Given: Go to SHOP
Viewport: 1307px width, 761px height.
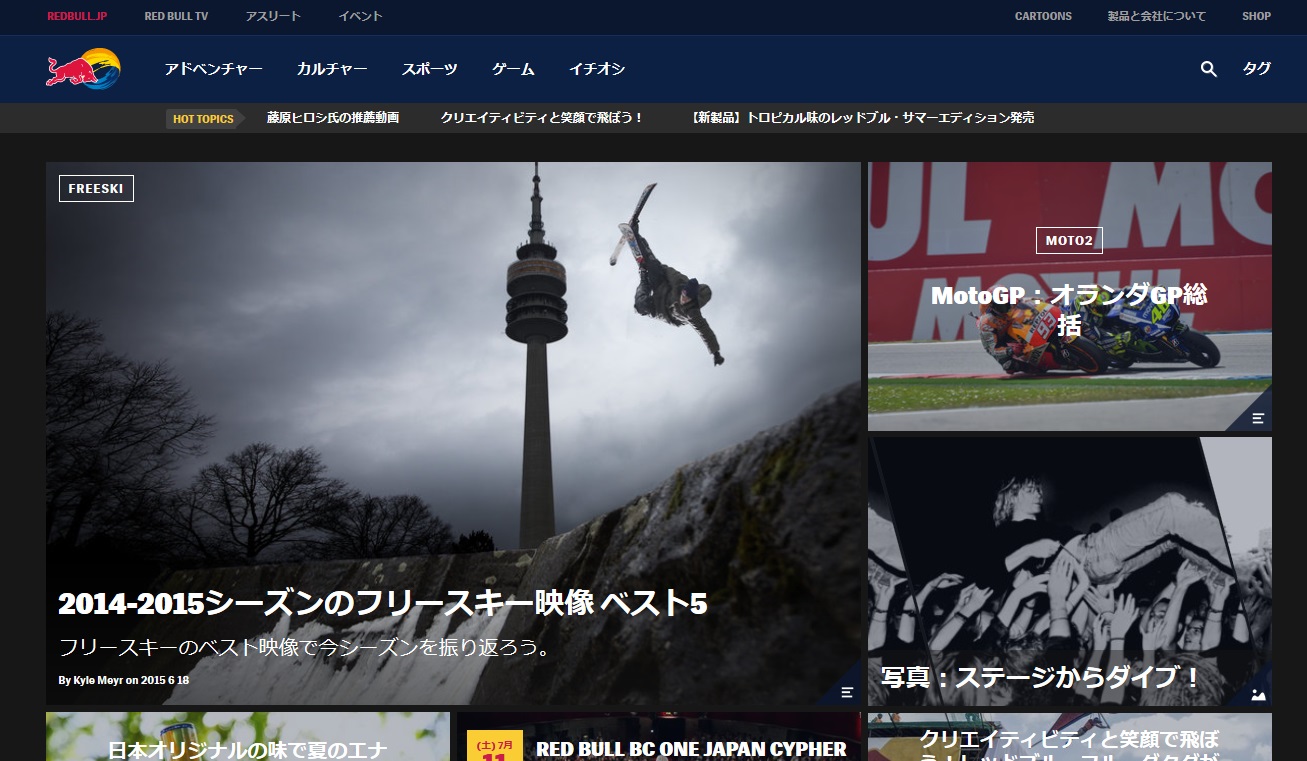Looking at the screenshot, I should pos(1256,16).
